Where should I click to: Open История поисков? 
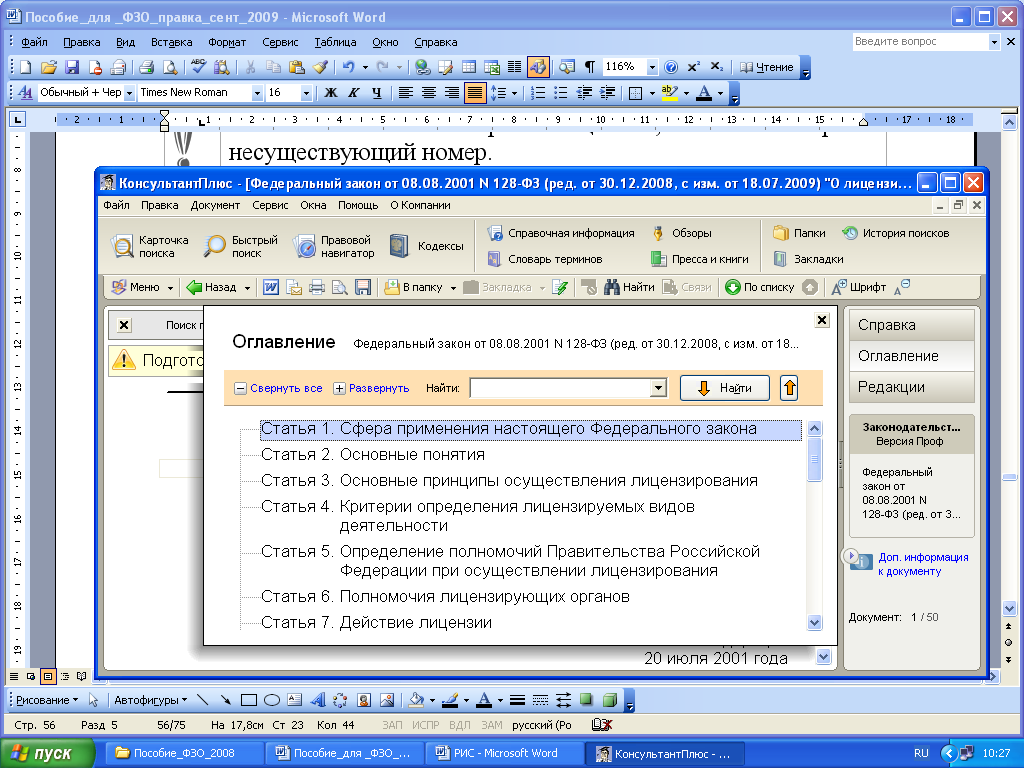coord(895,233)
